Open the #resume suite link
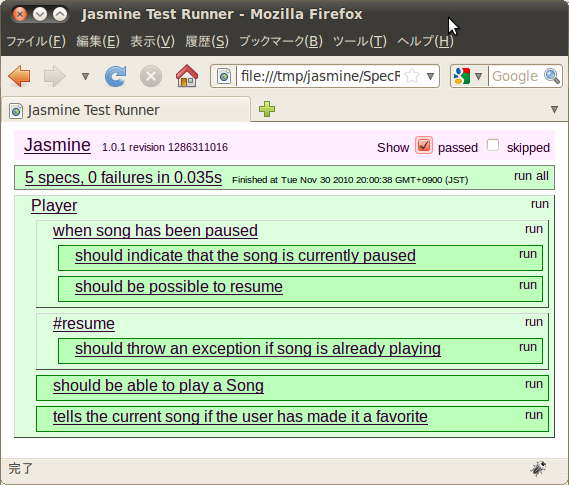 click(x=84, y=324)
